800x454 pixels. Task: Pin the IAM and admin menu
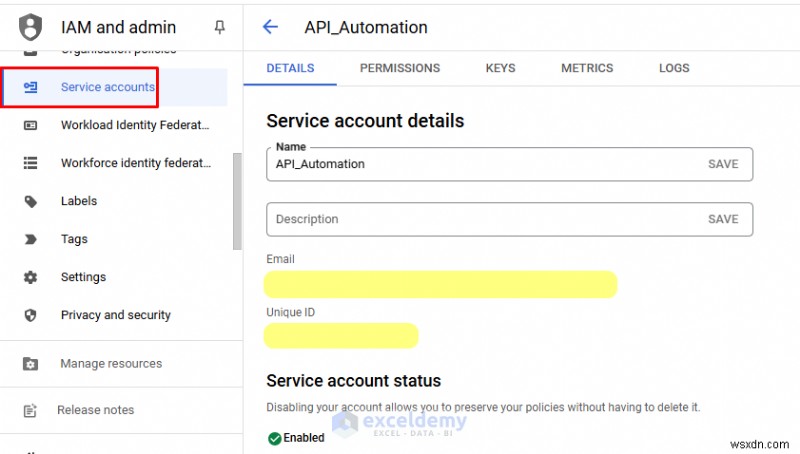click(x=219, y=27)
